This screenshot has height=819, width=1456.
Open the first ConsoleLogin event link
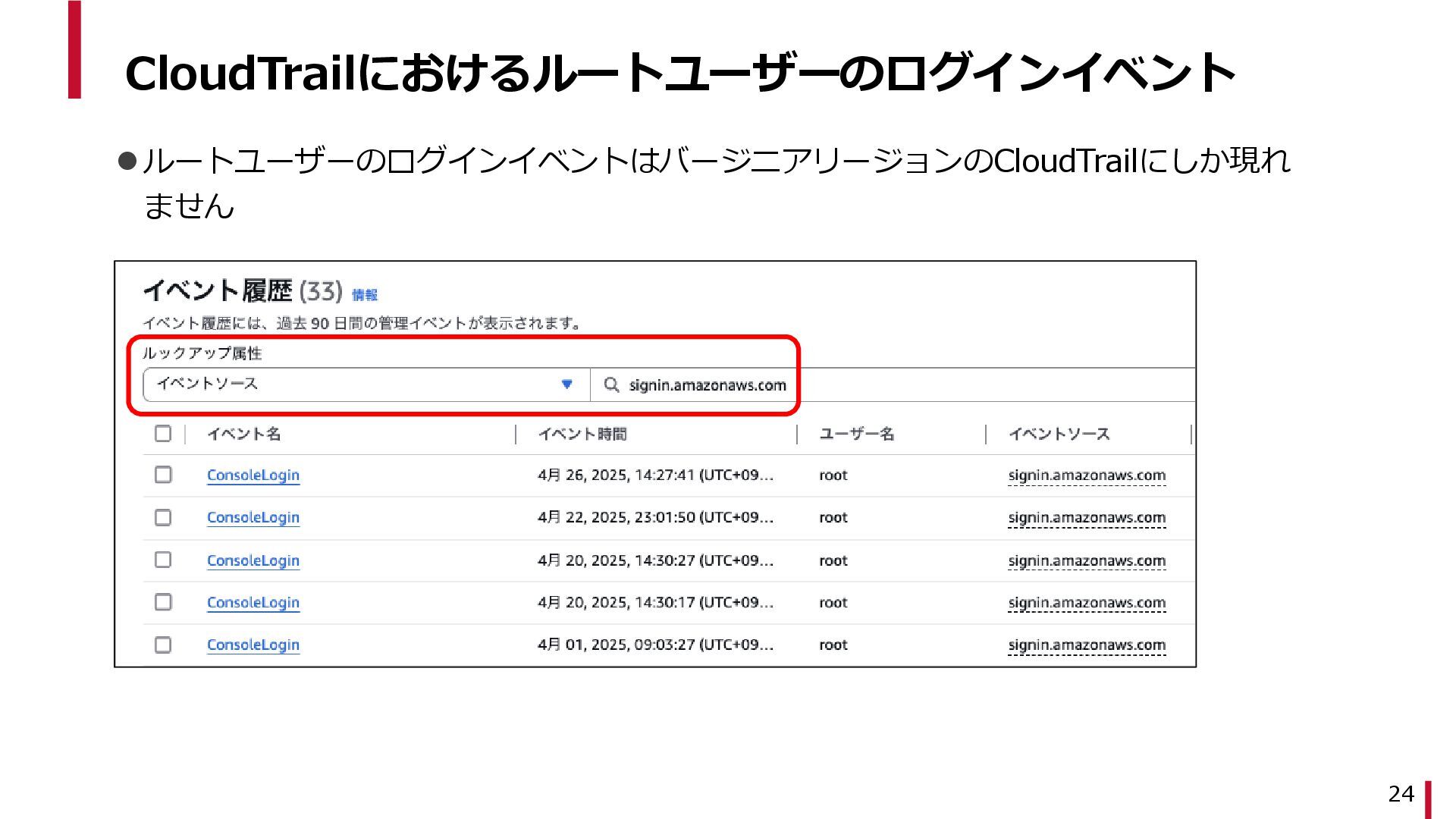pos(253,475)
